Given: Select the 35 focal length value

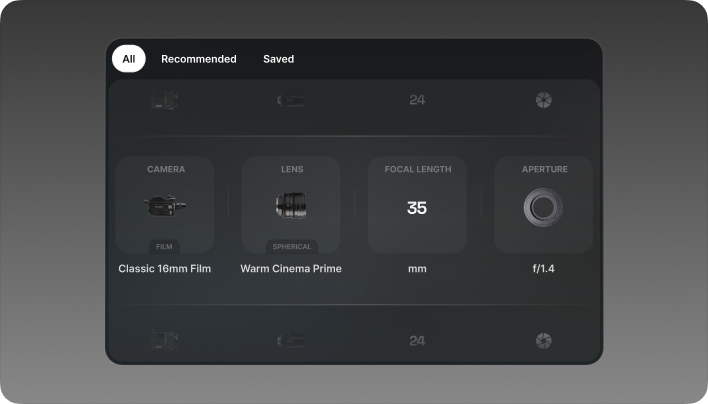Looking at the screenshot, I should (x=417, y=208).
